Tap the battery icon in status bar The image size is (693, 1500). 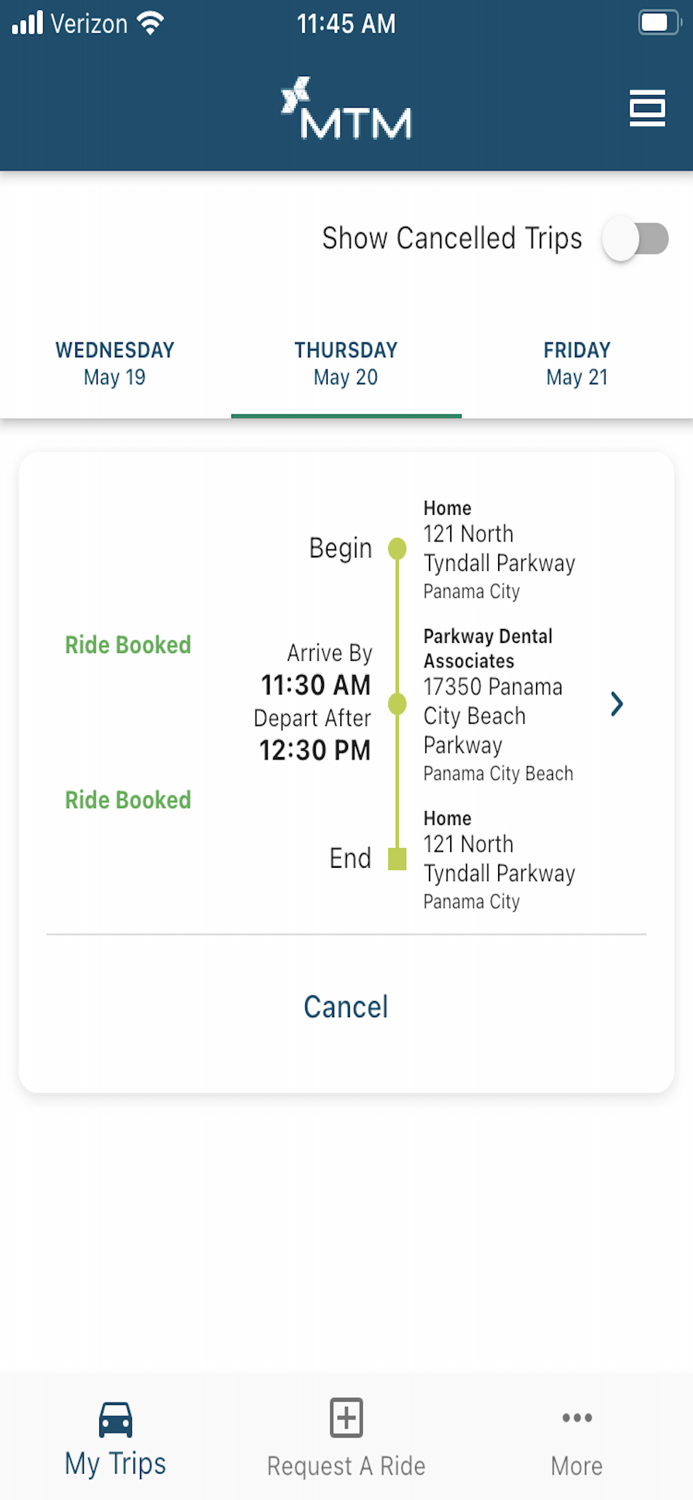[658, 23]
